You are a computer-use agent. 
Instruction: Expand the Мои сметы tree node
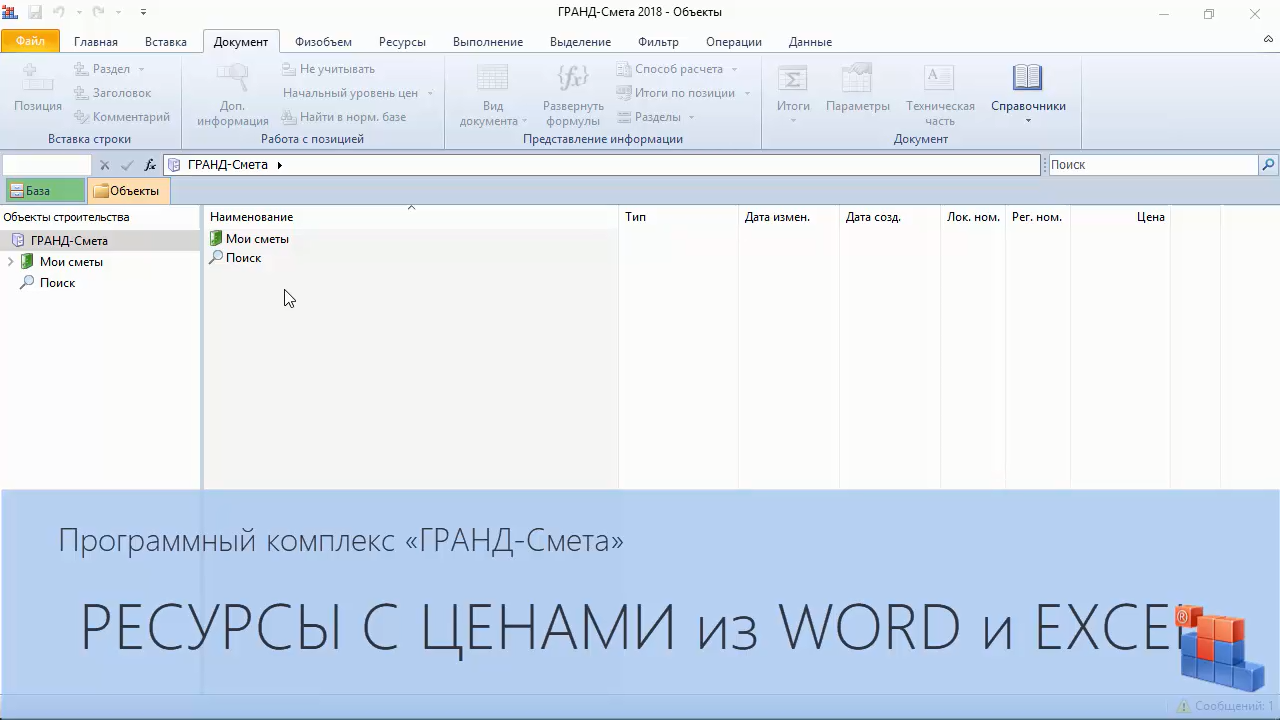coord(10,262)
